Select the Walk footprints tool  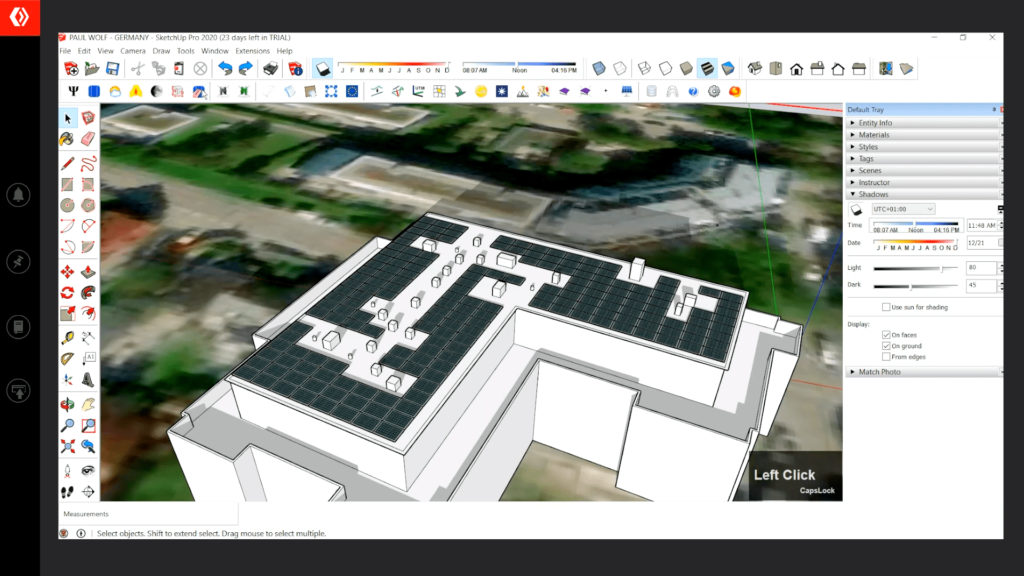pyautogui.click(x=67, y=492)
